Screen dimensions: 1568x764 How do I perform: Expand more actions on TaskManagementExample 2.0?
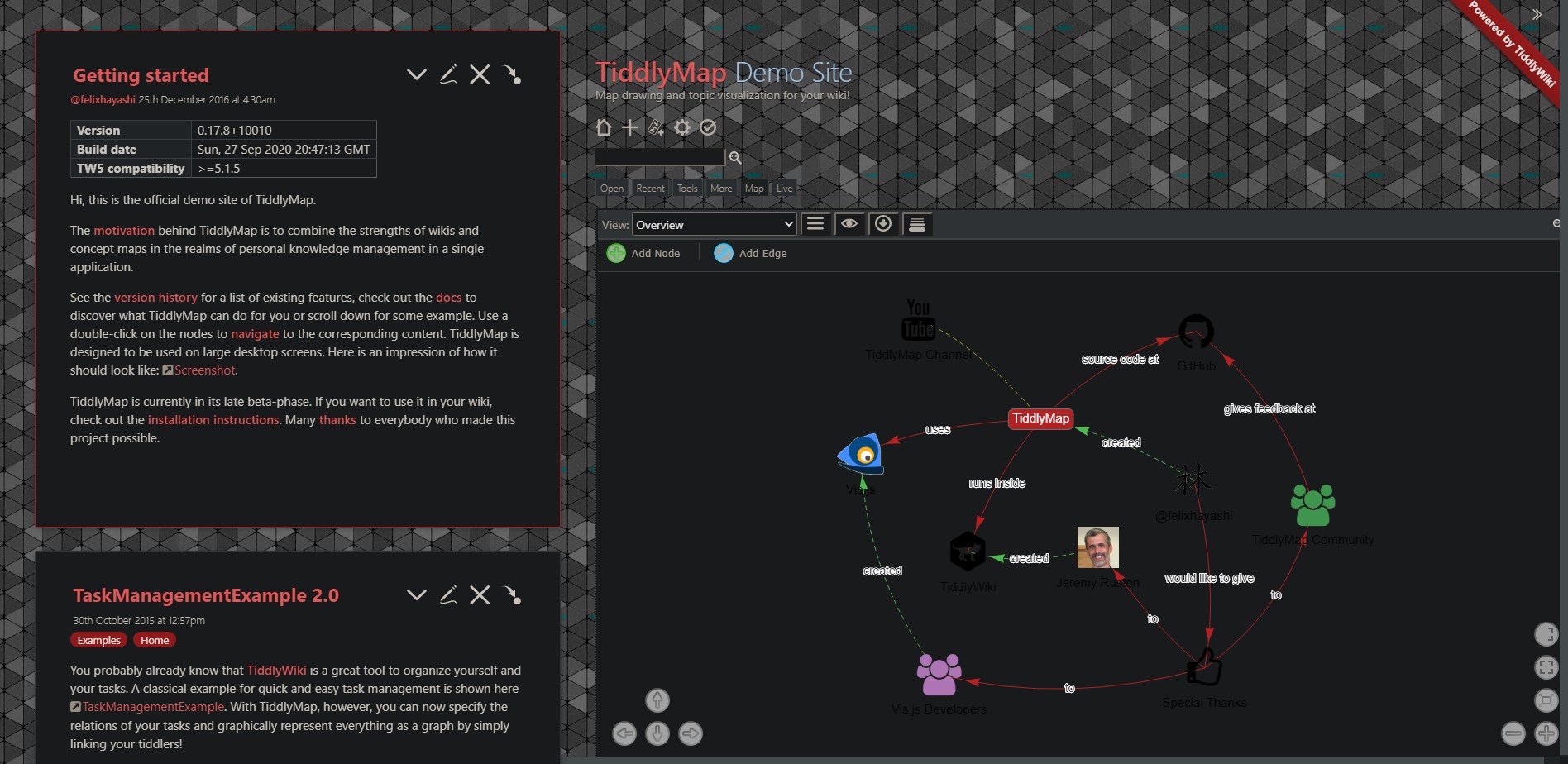tap(417, 594)
